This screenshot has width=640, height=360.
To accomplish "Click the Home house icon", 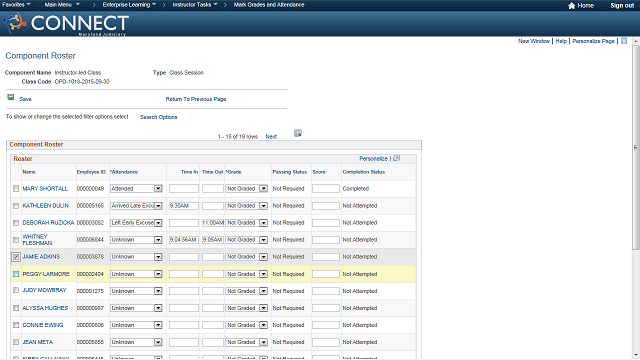I will [x=571, y=5].
